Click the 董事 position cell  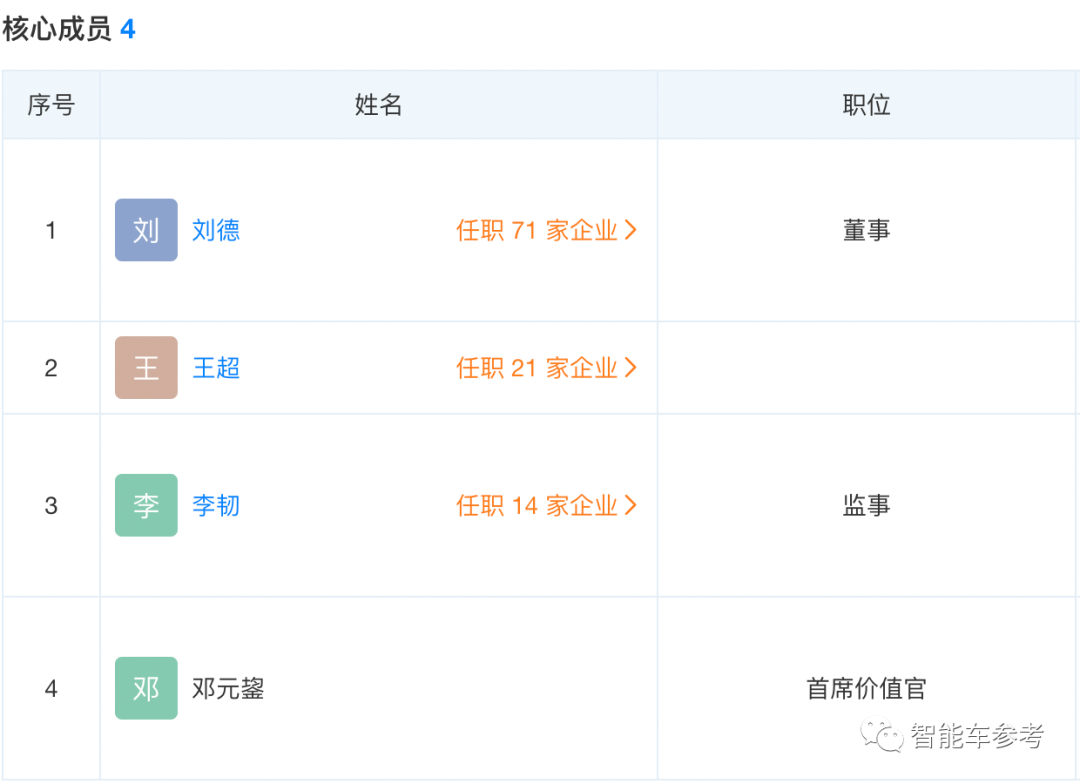[866, 230]
